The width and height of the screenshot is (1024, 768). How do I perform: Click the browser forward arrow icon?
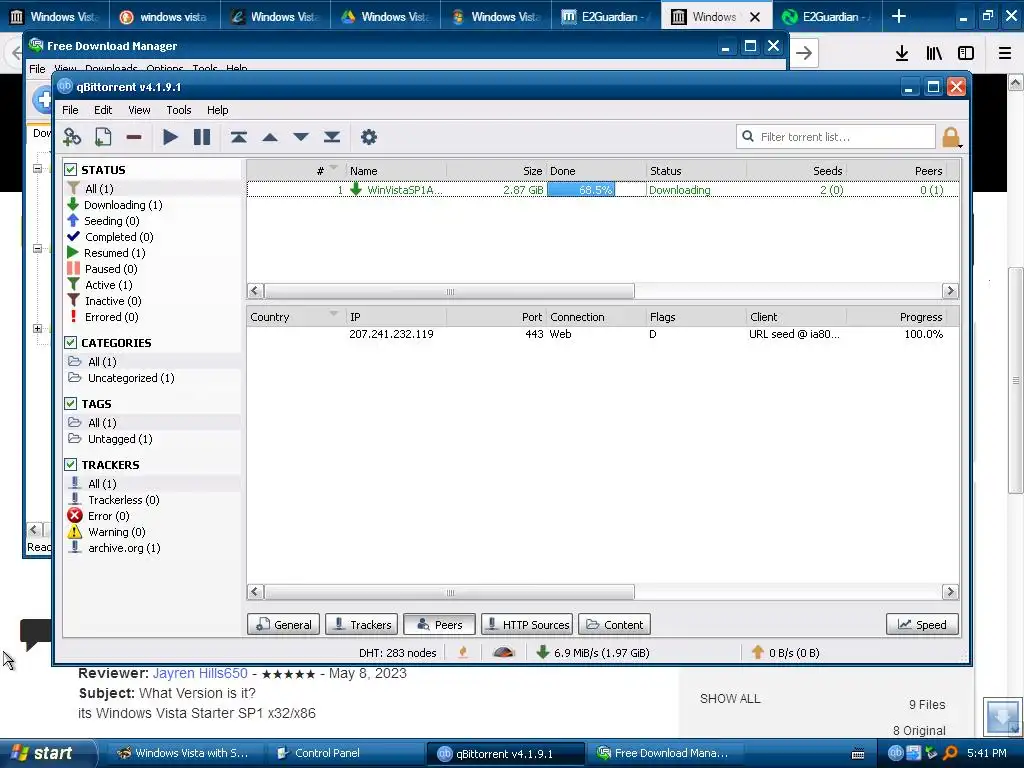(x=804, y=53)
